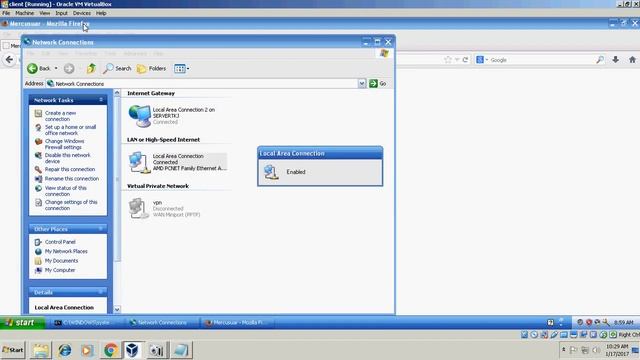Screen dimensions: 640x360
Task: Expand the Address bar dropdown
Action: (x=362, y=83)
